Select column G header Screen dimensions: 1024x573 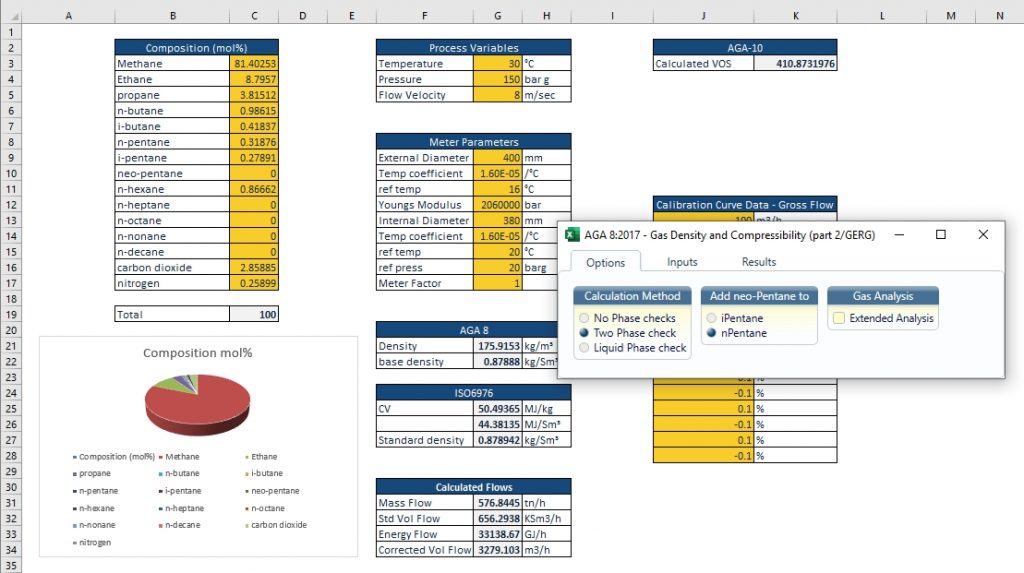(x=498, y=16)
